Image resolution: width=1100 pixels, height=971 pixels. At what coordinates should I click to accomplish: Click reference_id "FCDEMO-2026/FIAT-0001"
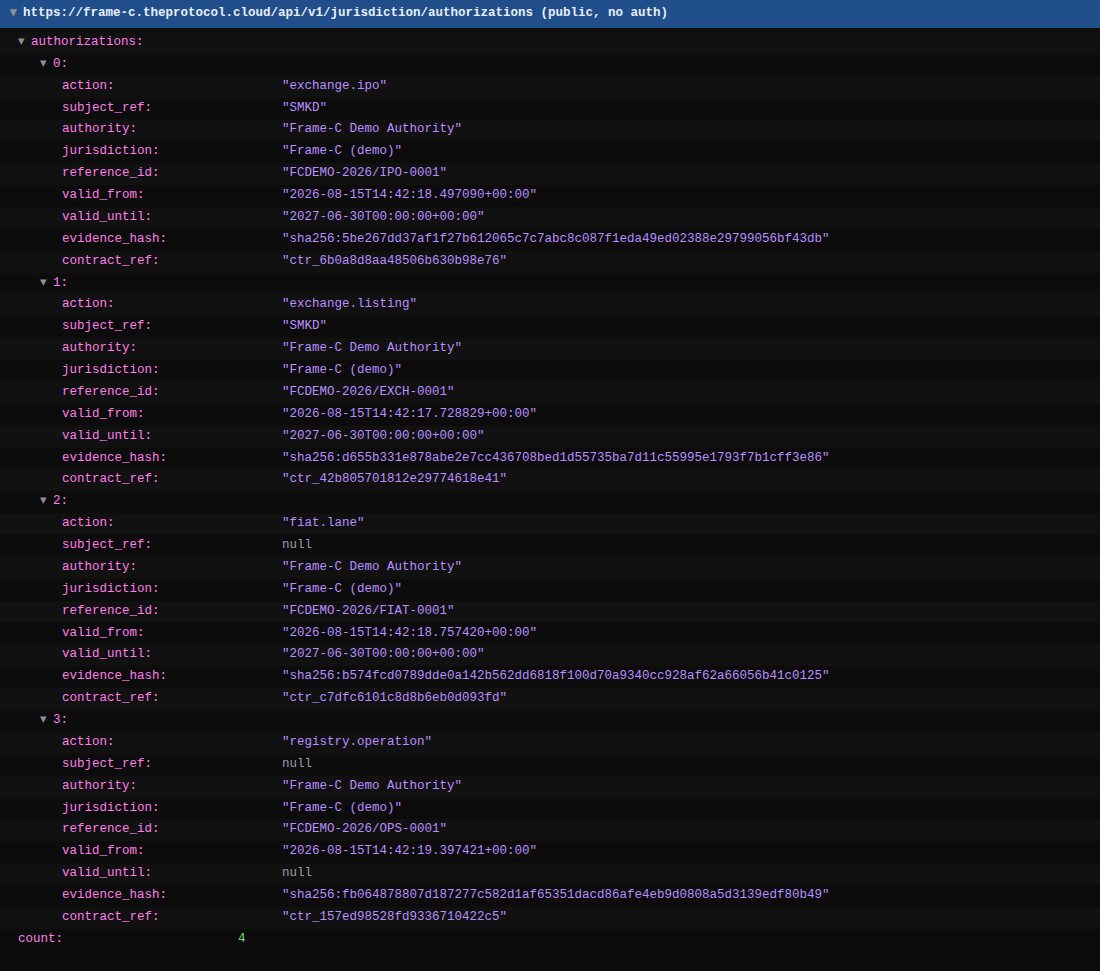pyautogui.click(x=368, y=610)
